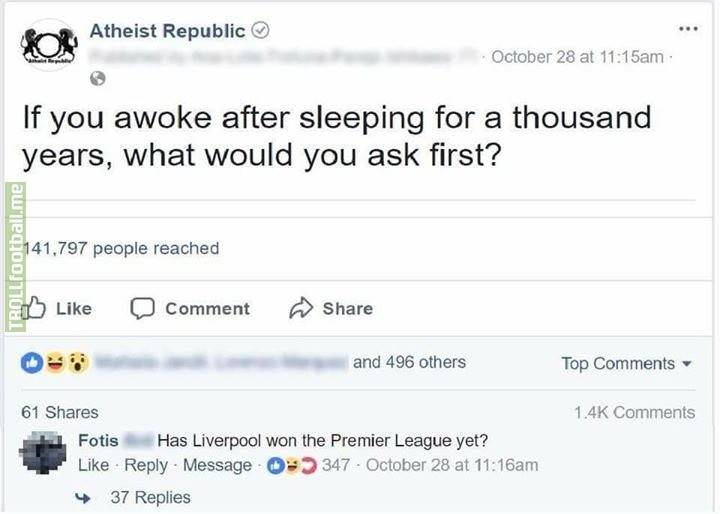Click the globe public privacy icon
This screenshot has width=720, height=514.
98,77
